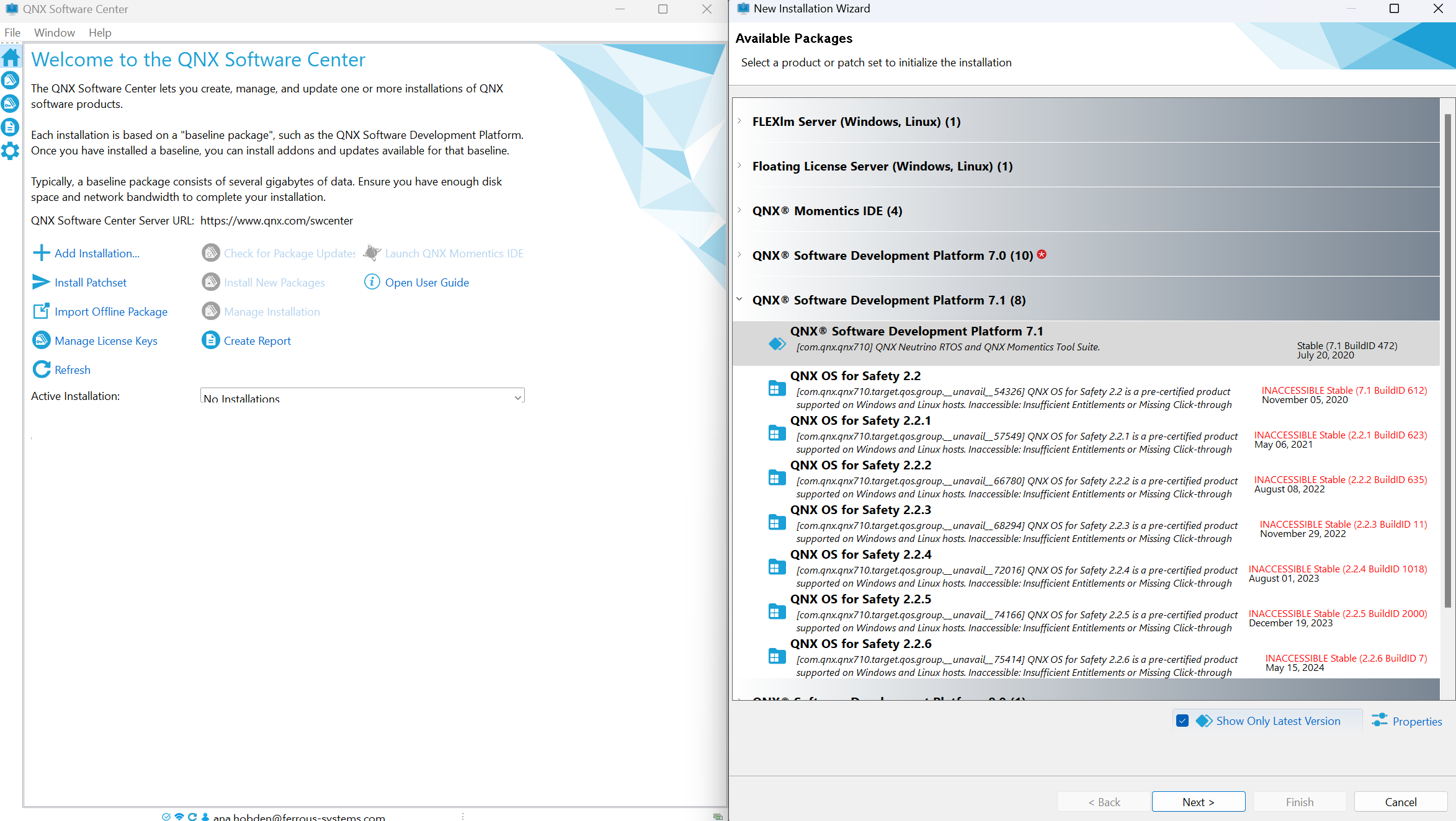Expand QNX® Momentics IDE package group
Image resolution: width=1456 pixels, height=821 pixels.
click(x=740, y=210)
